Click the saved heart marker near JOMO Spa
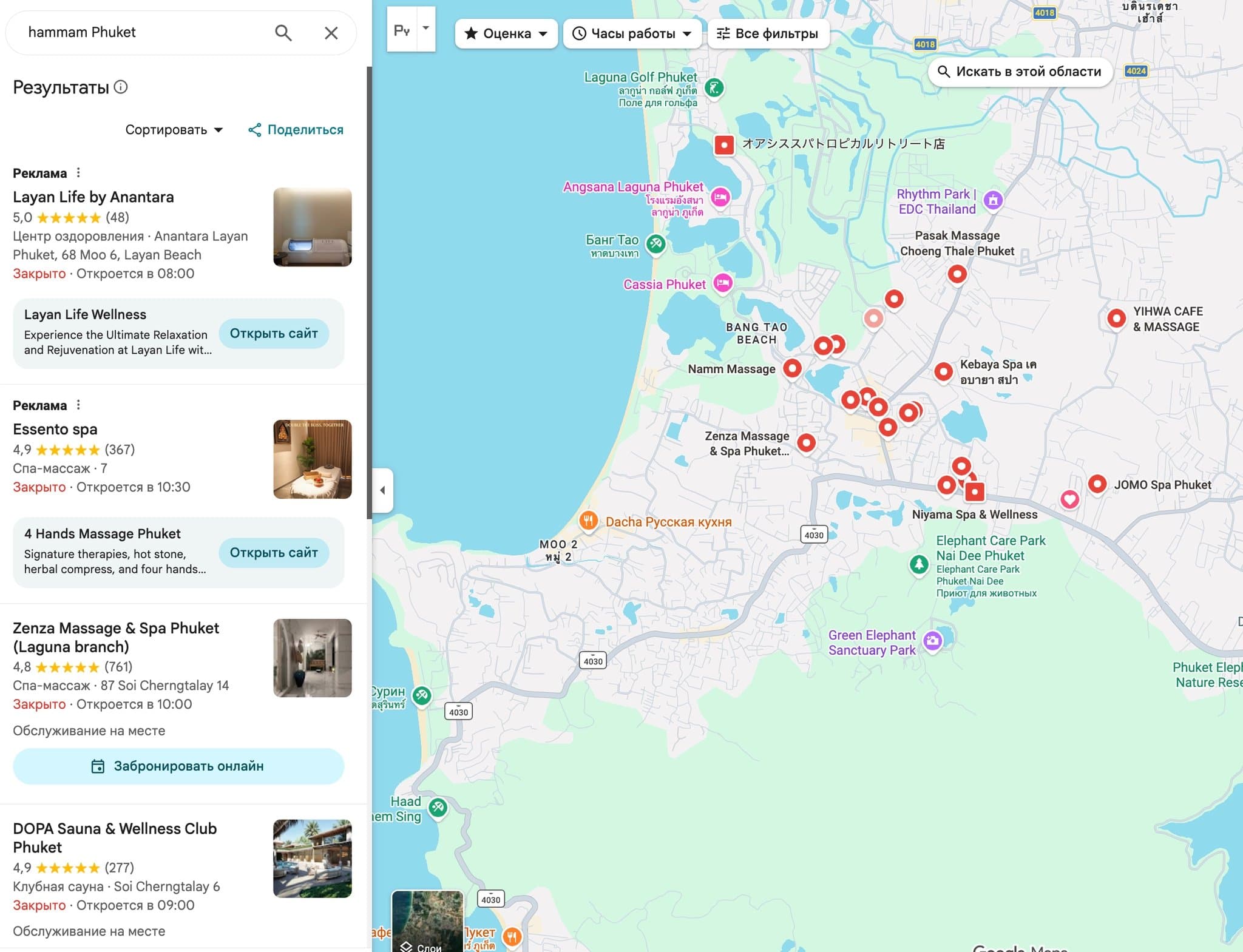 click(x=1069, y=499)
